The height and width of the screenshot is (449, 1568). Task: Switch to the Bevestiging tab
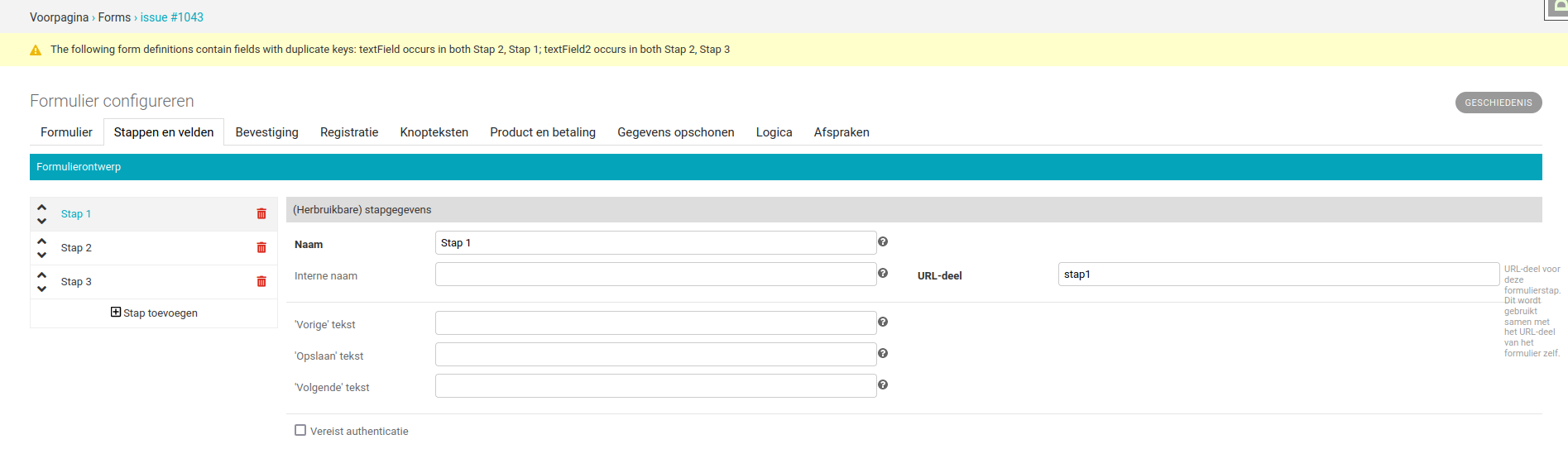[266, 132]
